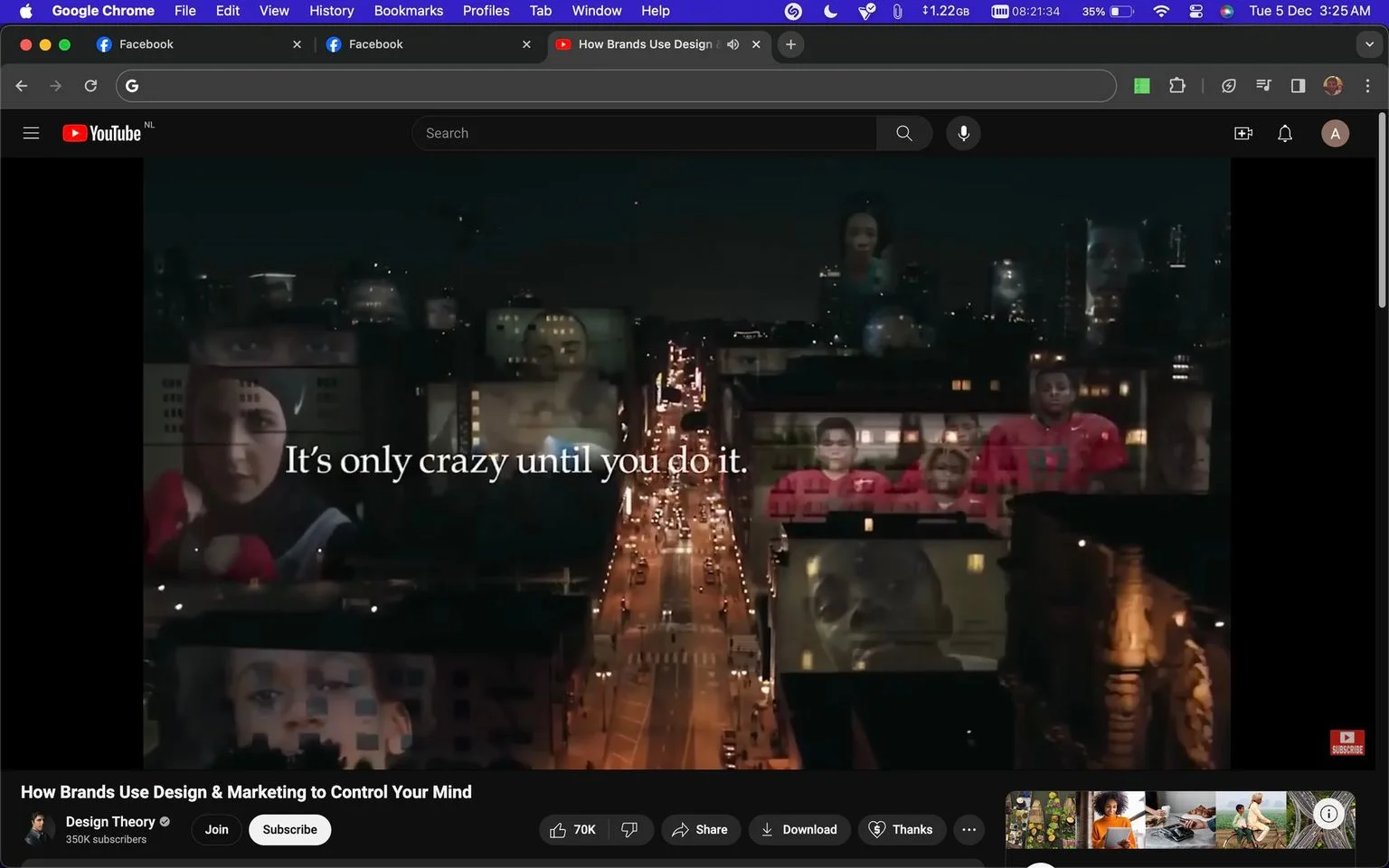This screenshot has width=1389, height=868.
Task: Click the search magnifier button
Action: point(904,133)
